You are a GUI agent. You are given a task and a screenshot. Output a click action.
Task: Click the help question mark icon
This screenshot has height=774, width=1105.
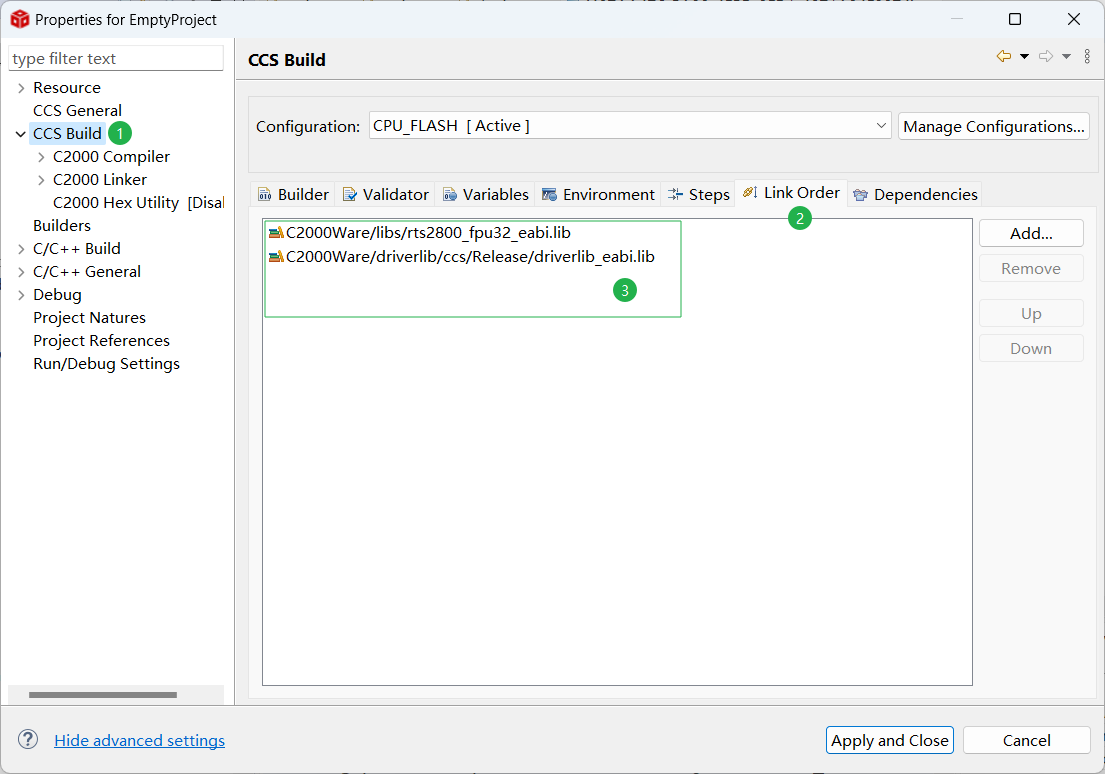point(28,740)
